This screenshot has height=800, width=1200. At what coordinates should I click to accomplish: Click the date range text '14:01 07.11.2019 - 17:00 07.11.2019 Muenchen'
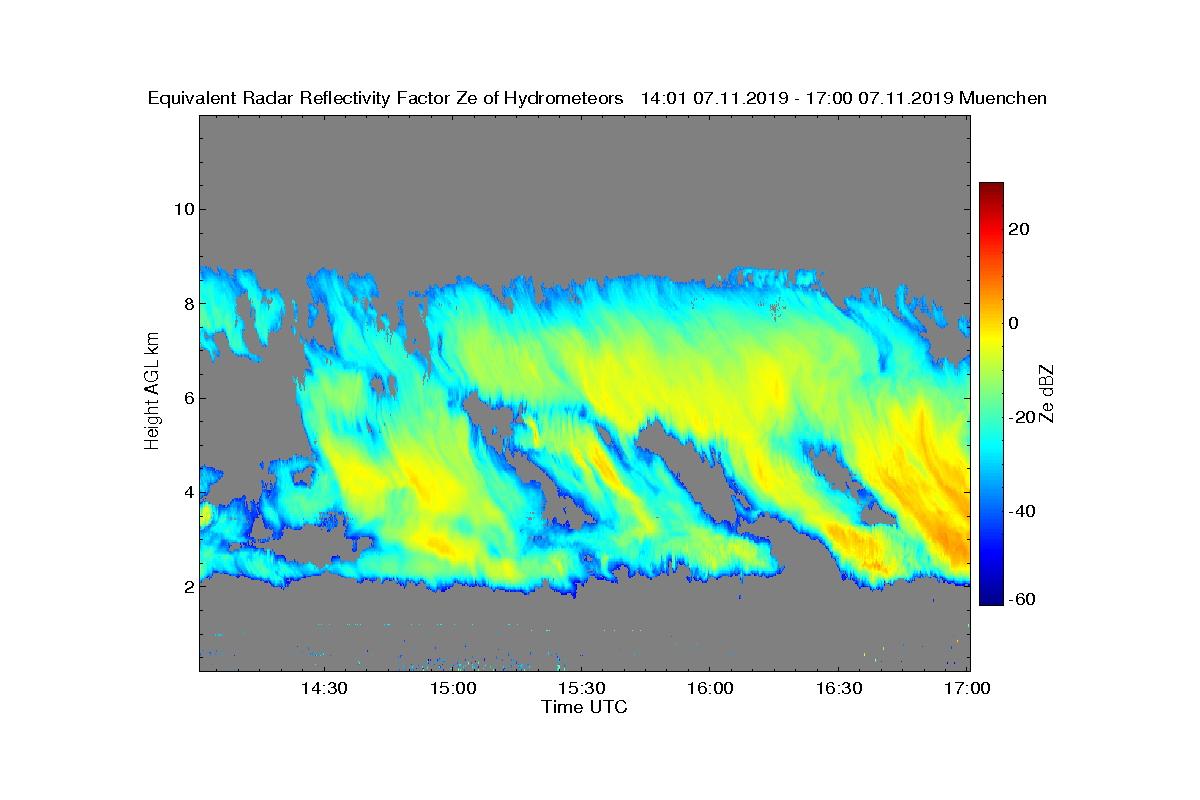coord(844,98)
